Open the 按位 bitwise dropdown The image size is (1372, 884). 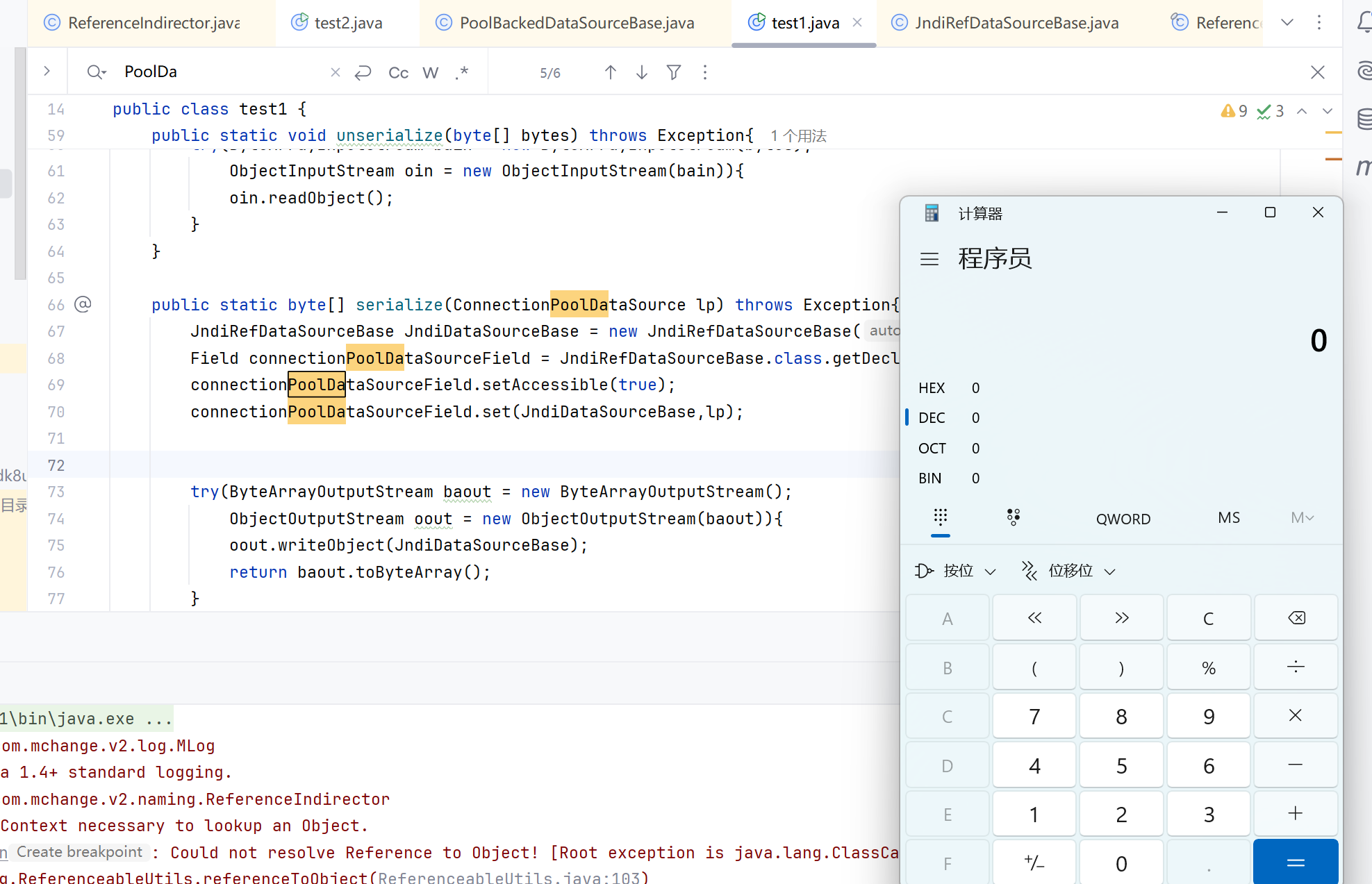[957, 571]
